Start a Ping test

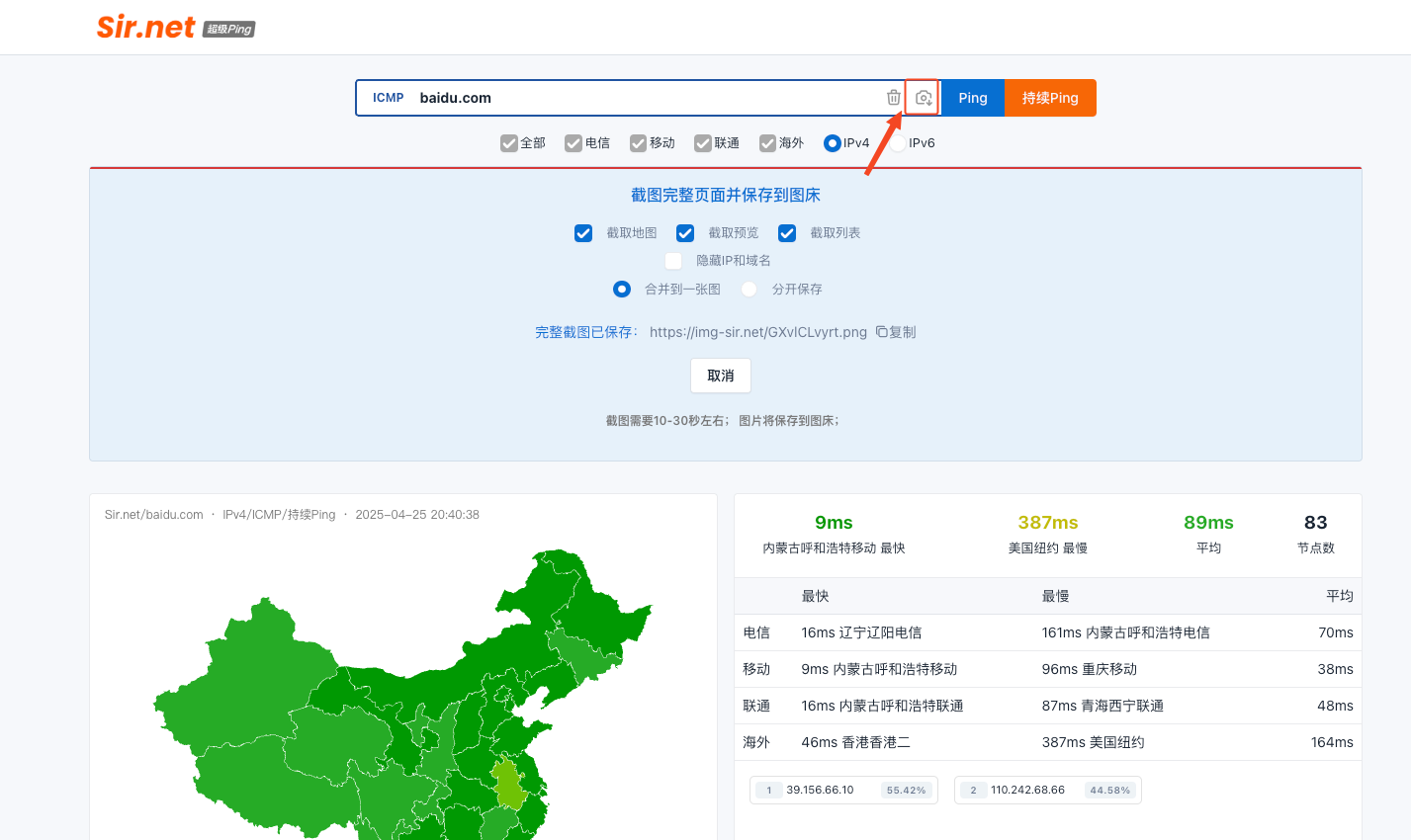point(973,98)
